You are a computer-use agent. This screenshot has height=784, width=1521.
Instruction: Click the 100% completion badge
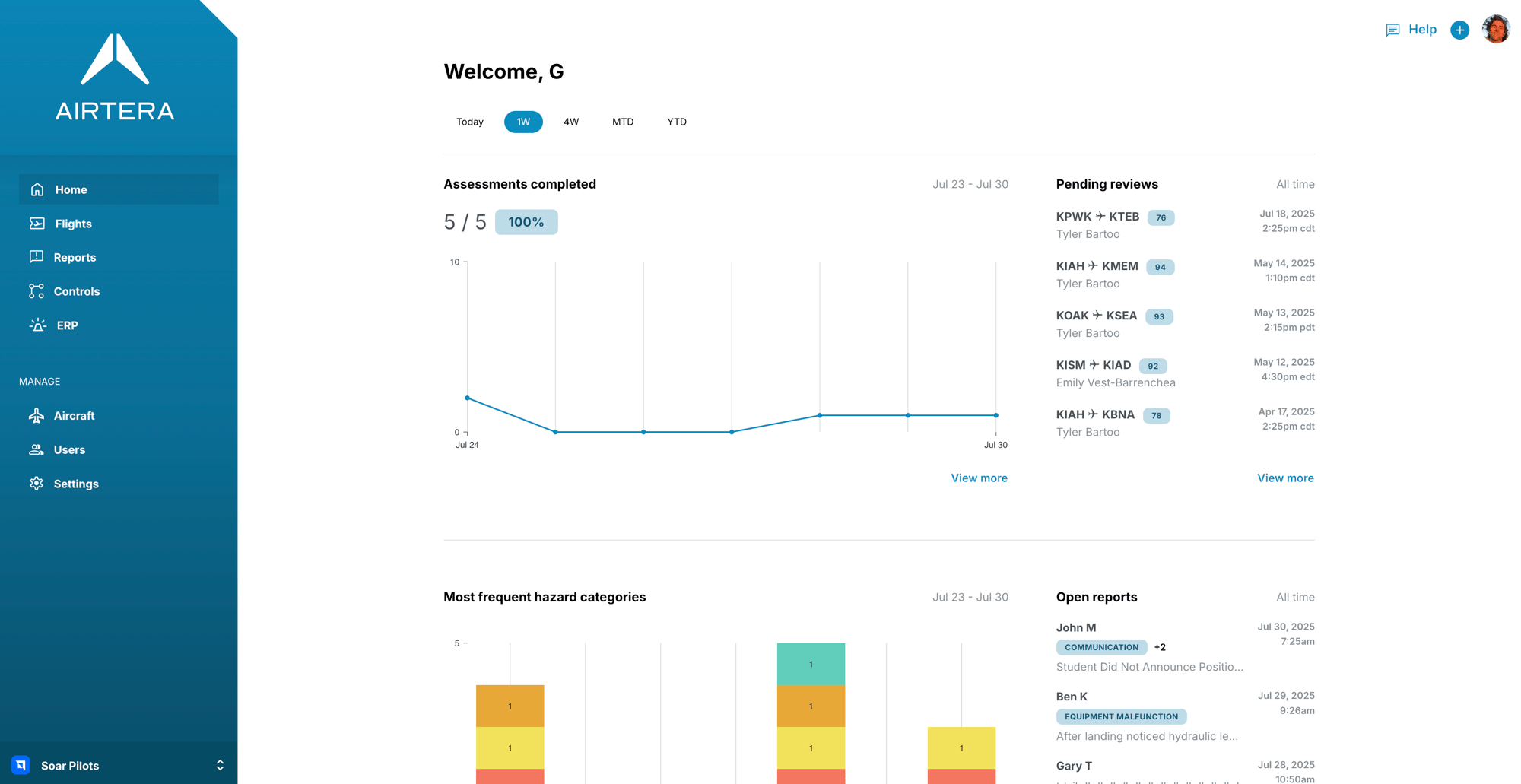[x=526, y=222]
